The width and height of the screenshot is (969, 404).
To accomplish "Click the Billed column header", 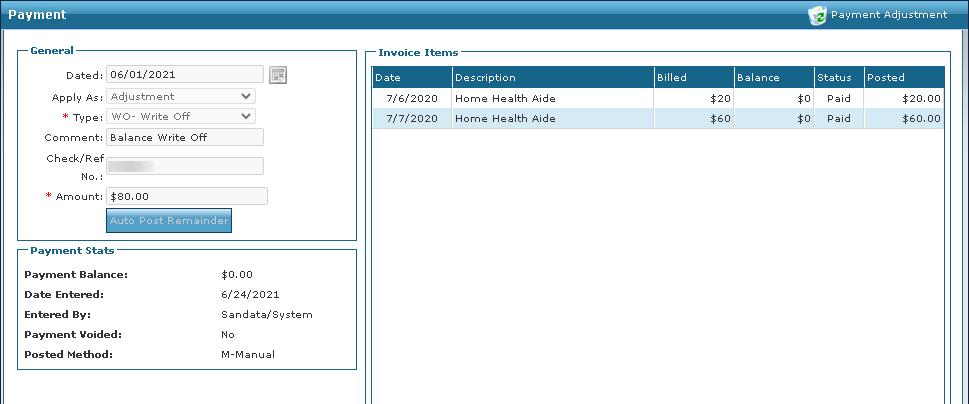I will click(694, 77).
